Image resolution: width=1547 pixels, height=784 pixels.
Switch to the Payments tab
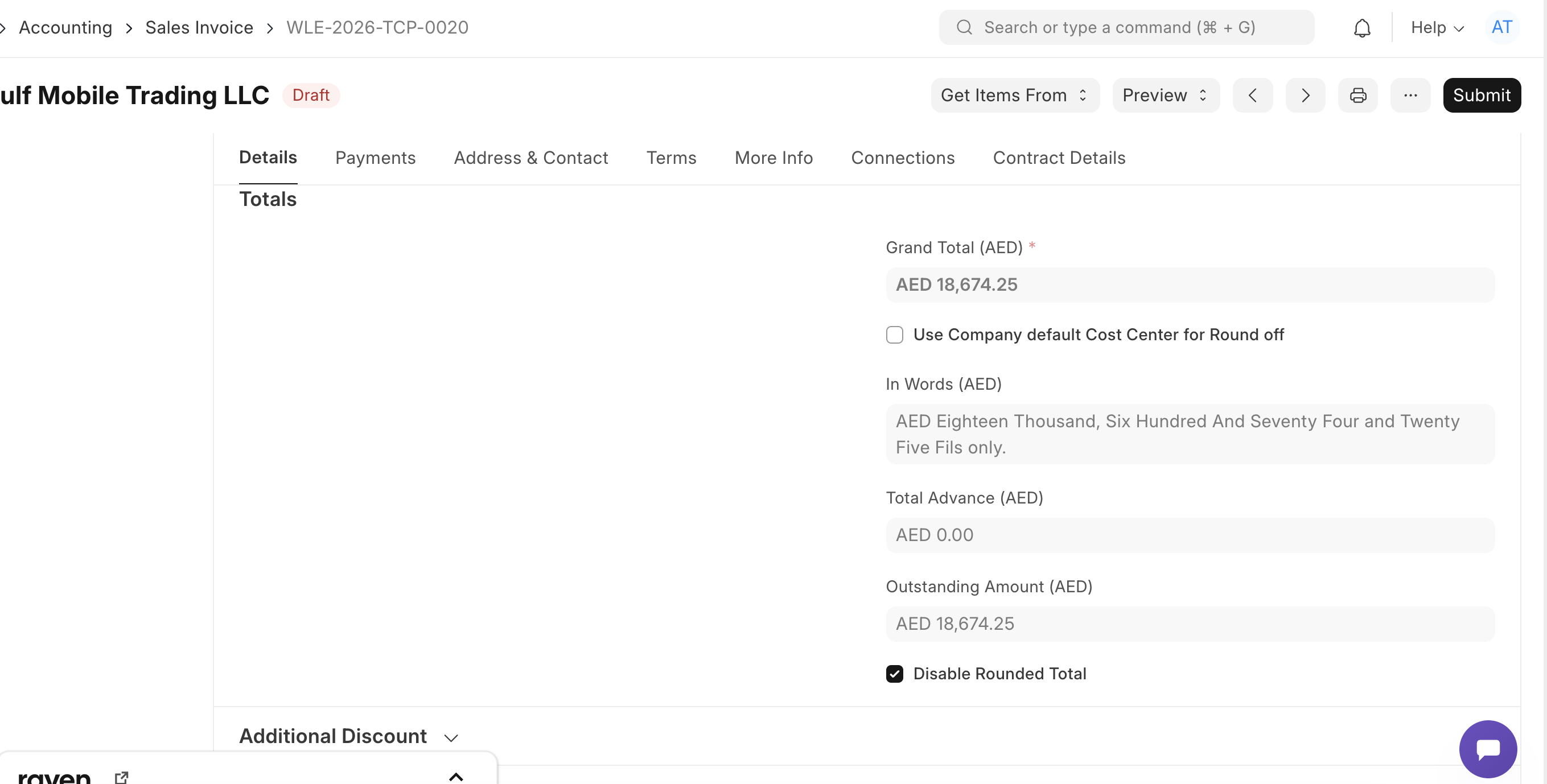click(375, 158)
